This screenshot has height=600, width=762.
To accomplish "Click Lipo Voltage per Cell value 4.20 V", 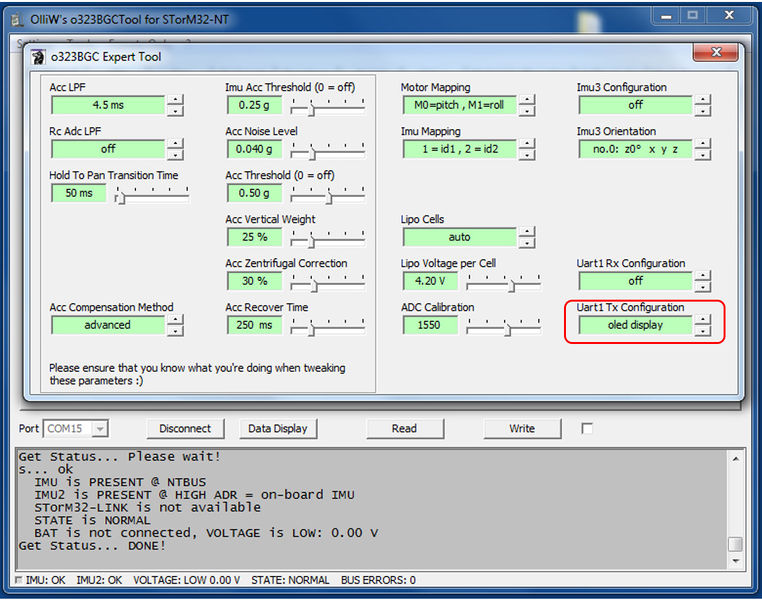I will point(430,281).
